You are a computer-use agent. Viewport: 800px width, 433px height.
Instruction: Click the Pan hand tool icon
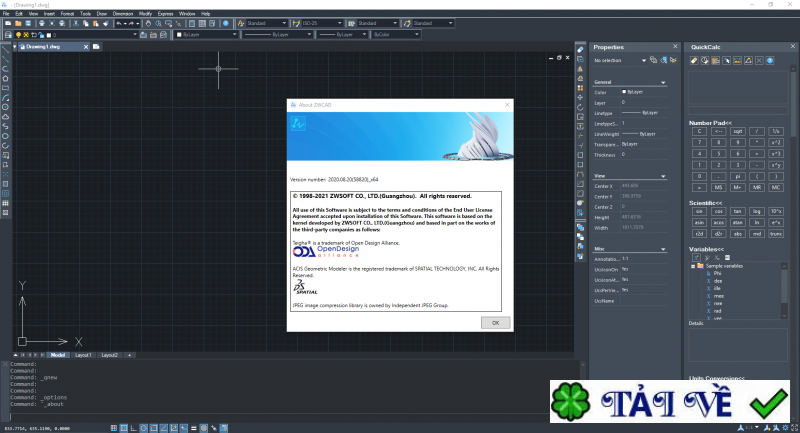click(x=148, y=23)
